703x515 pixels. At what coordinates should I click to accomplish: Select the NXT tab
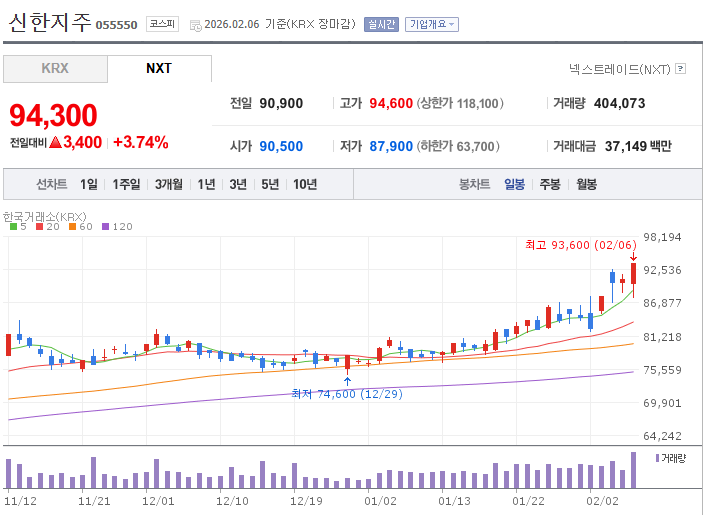coord(159,69)
